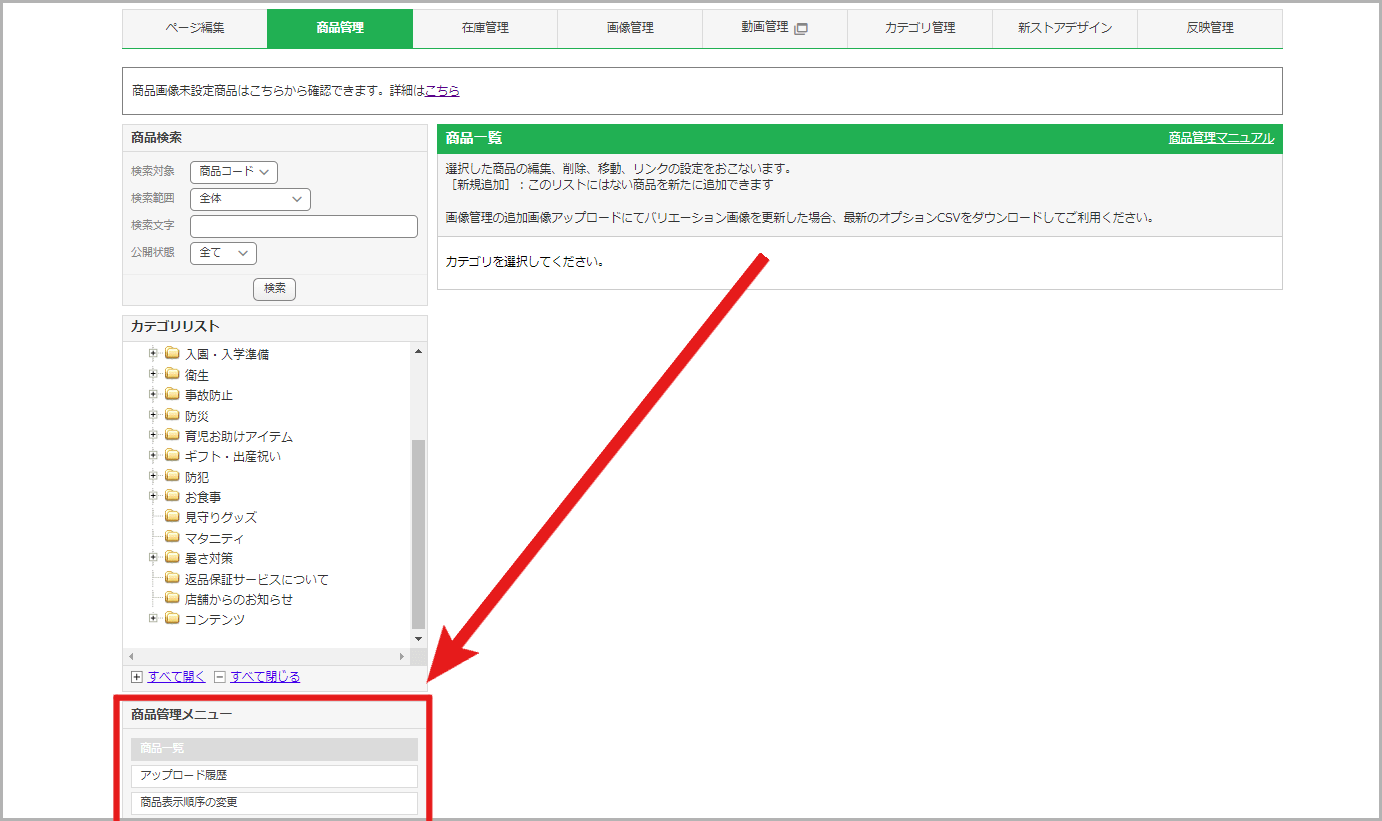This screenshot has height=821, width=1382.
Task: Open the 検索範囲 全体 dropdown
Action: 250,199
